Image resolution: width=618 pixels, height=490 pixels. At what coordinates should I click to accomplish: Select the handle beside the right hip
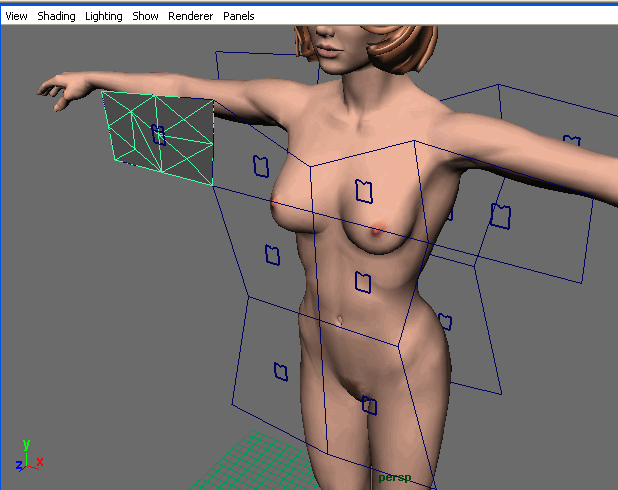[444, 322]
